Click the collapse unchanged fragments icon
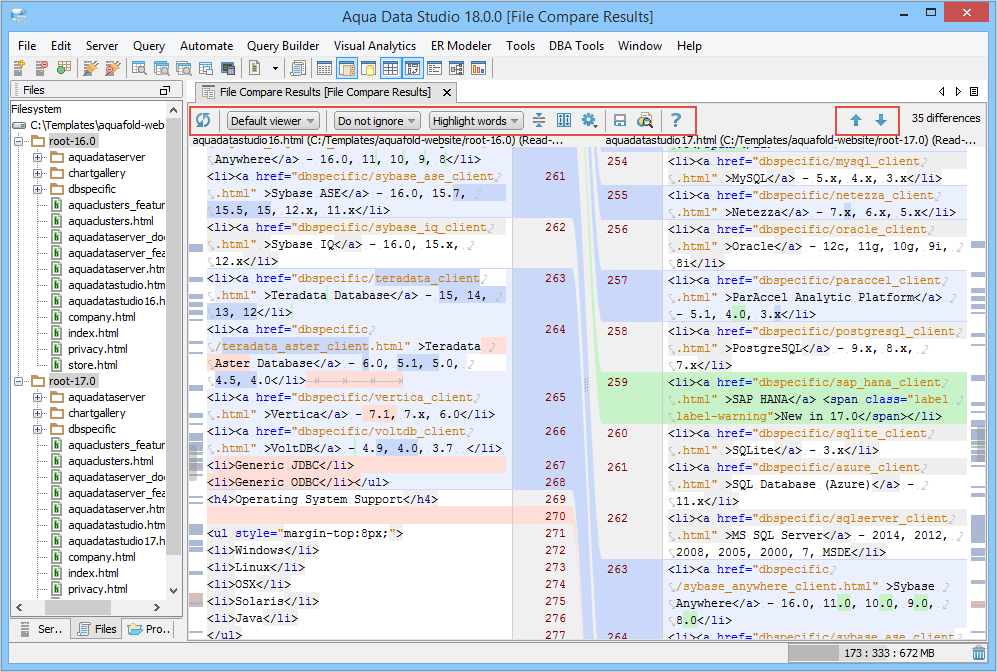The width and height of the screenshot is (997, 672). [x=539, y=121]
